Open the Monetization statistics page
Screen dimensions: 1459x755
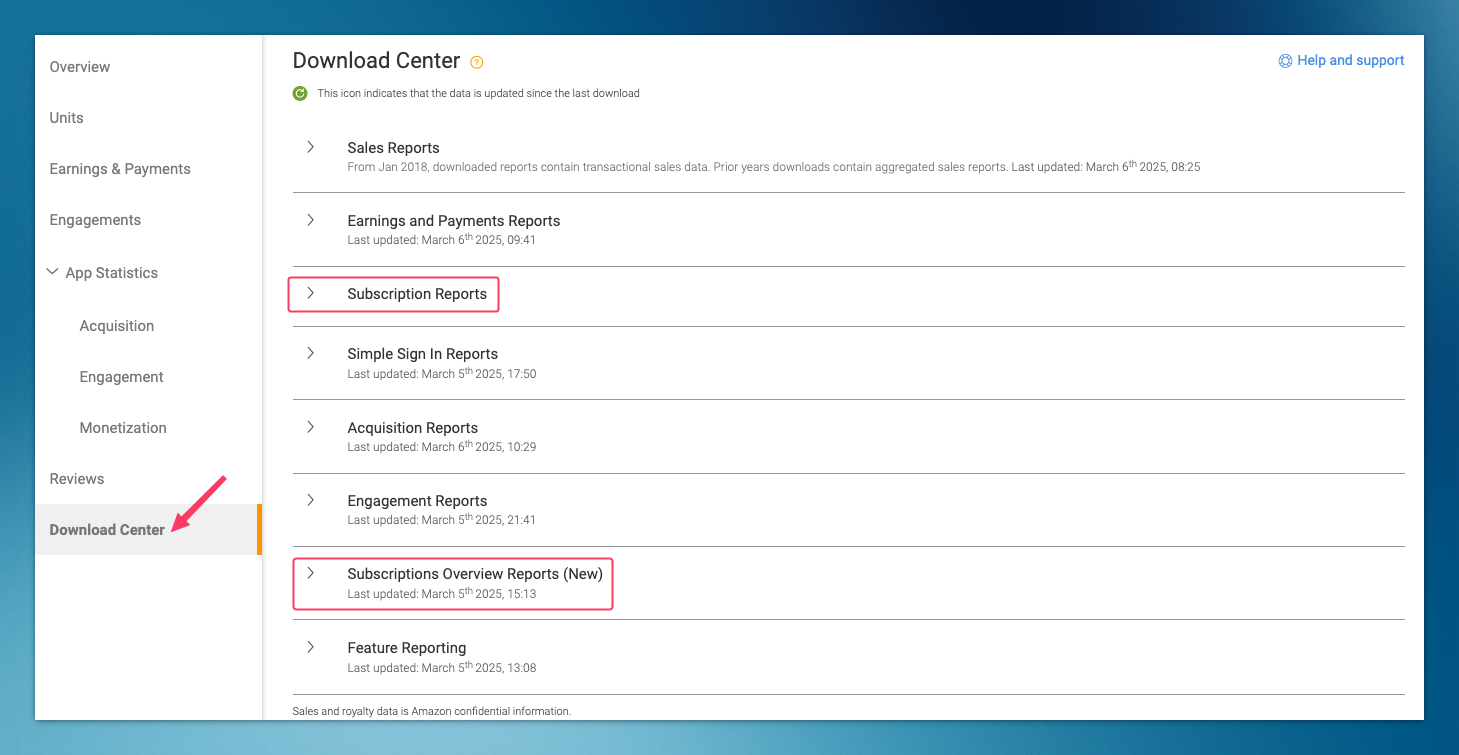tap(123, 427)
